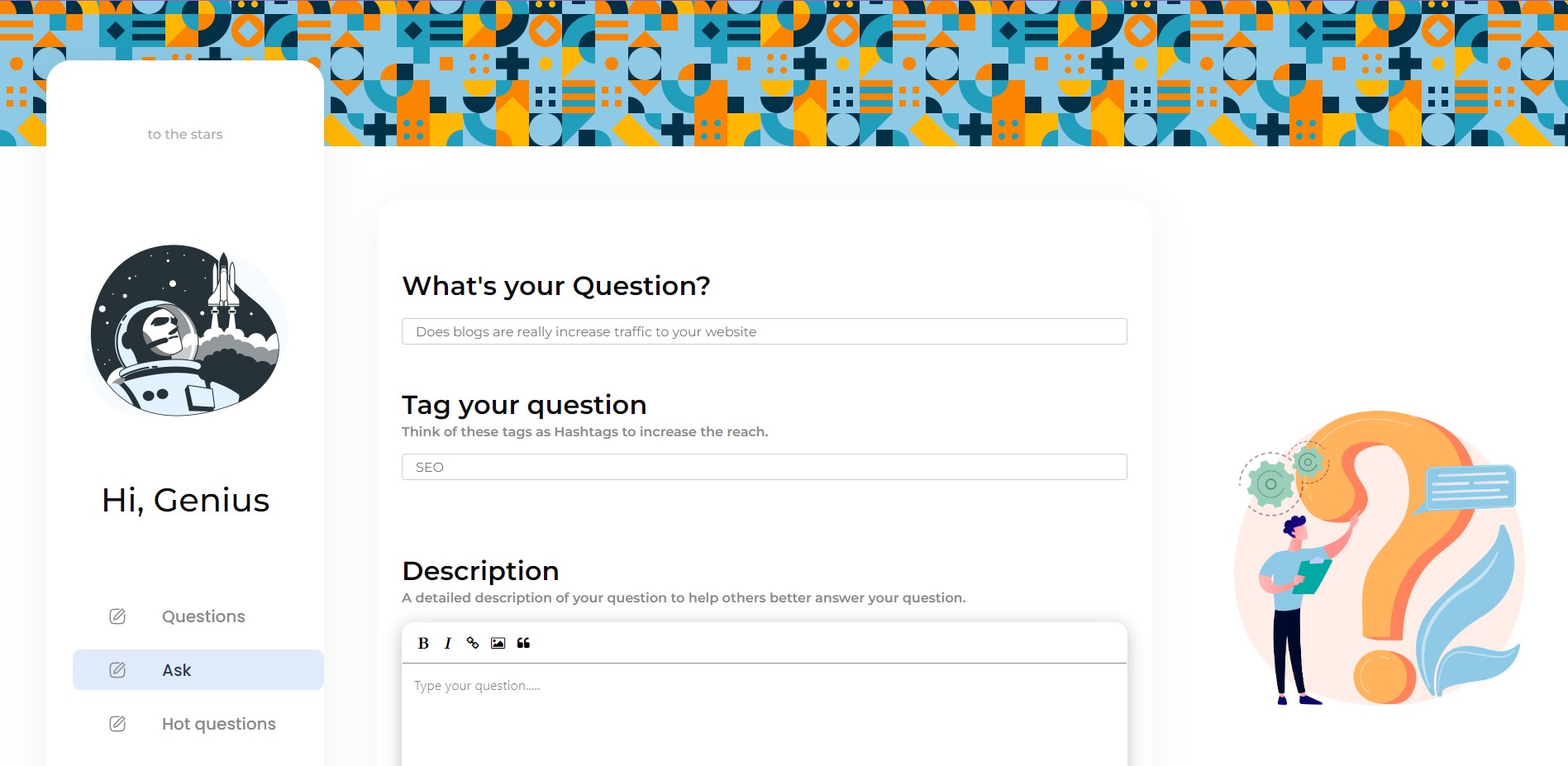Toggle bold formatting in description editor
Viewport: 1568px width, 766px height.
point(423,643)
